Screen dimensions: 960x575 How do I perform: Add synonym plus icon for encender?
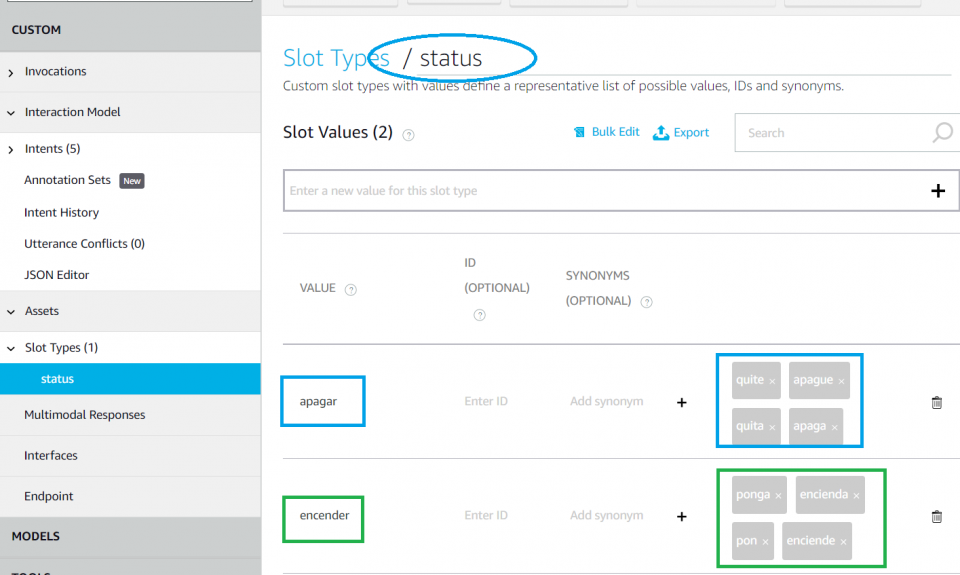(x=682, y=517)
